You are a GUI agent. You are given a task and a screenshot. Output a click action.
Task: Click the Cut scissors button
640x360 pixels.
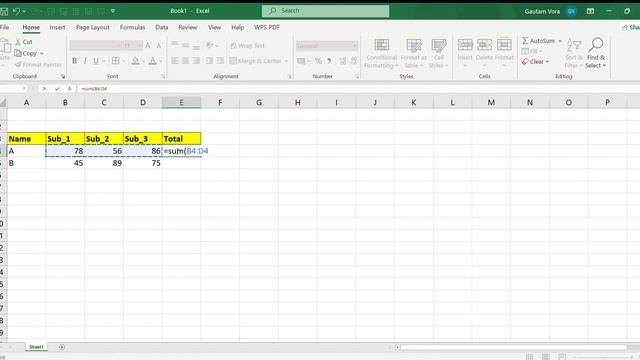point(24,42)
